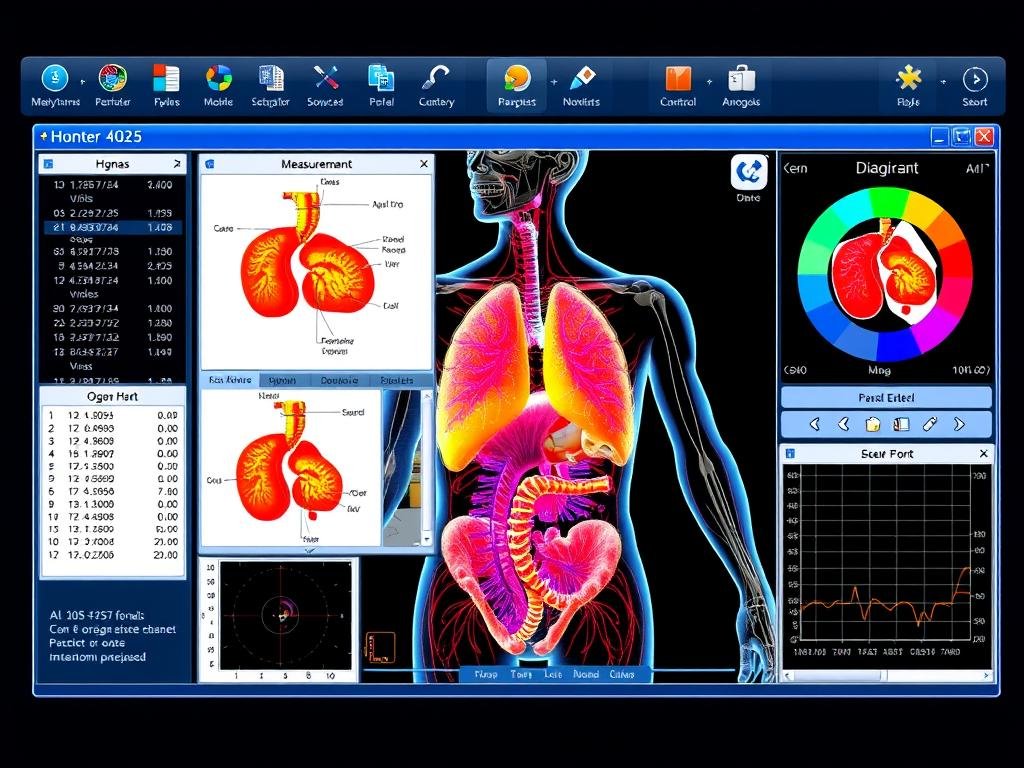Click the Flajis yellow puzzle icon
1024x768 pixels.
click(908, 79)
